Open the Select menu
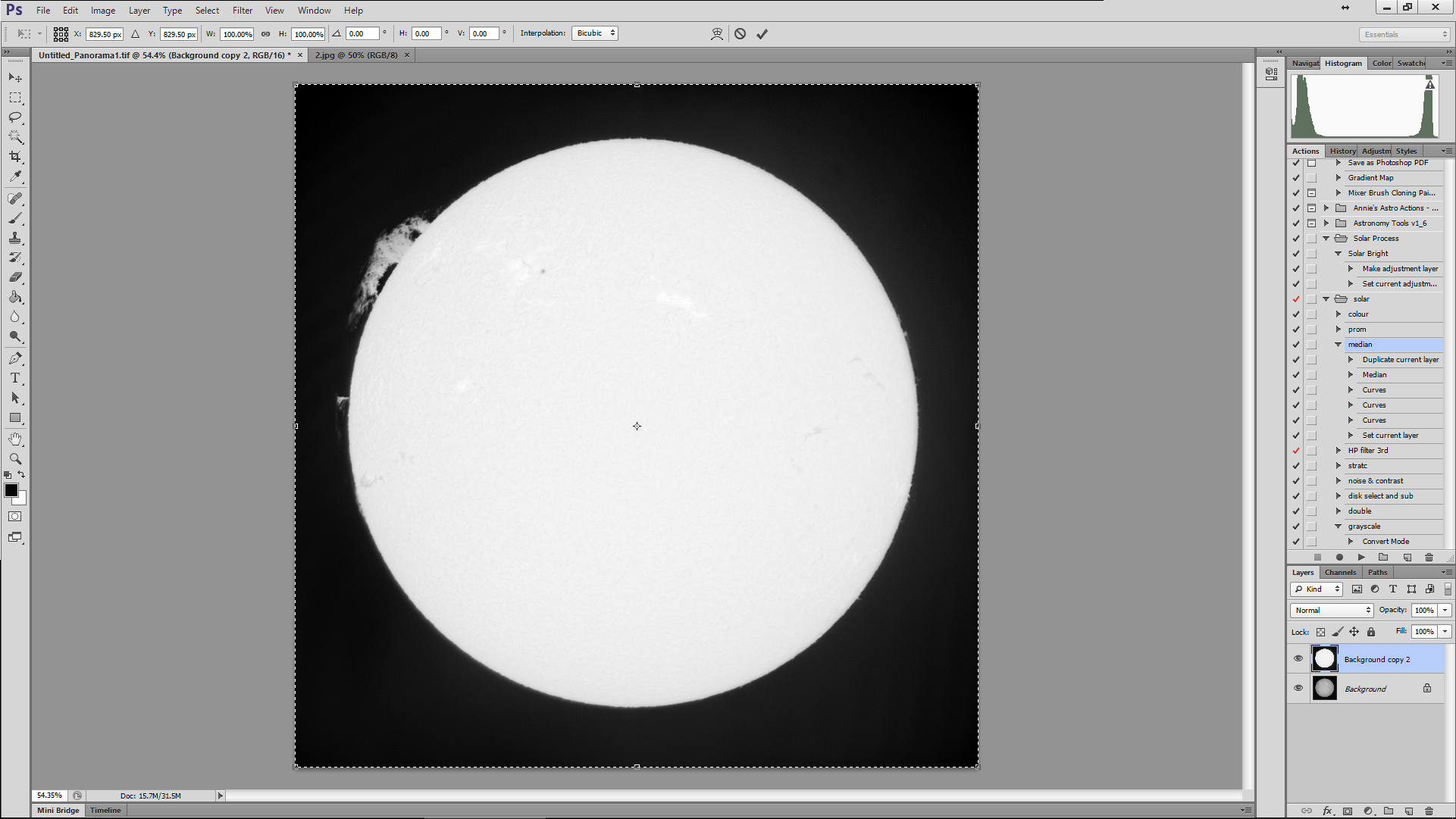 (x=207, y=11)
